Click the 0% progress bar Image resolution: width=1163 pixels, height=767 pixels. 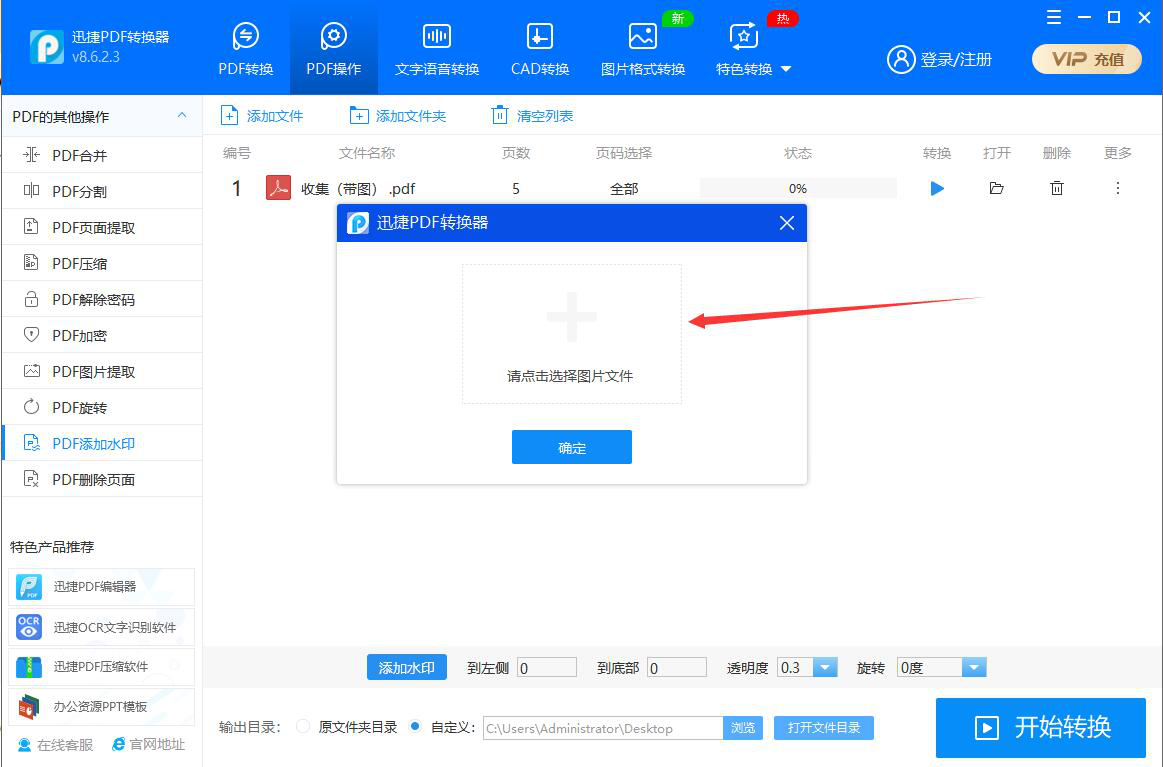tap(798, 188)
